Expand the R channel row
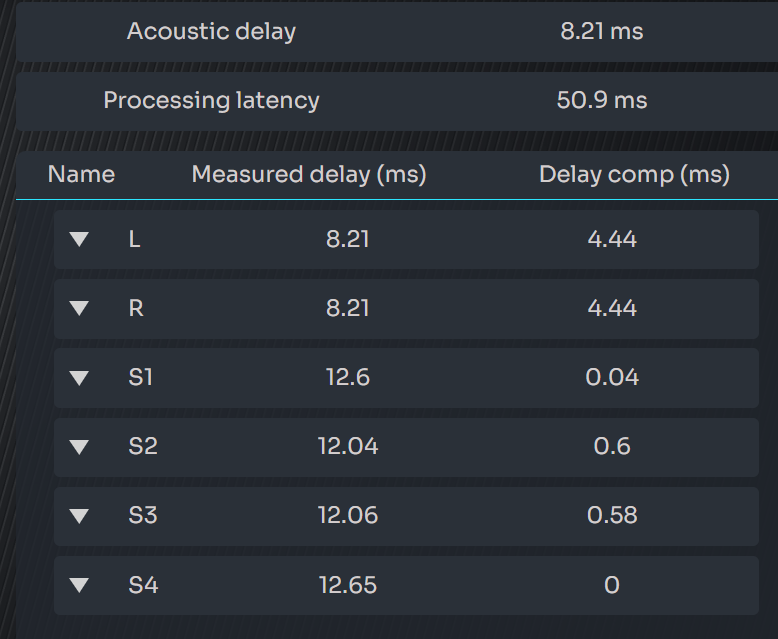778x639 pixels. pyautogui.click(x=80, y=309)
